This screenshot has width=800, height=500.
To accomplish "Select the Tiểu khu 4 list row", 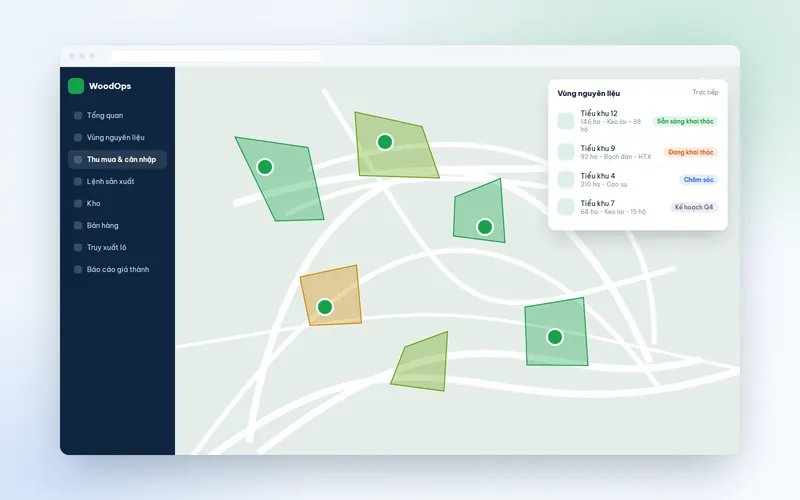I will click(x=637, y=180).
